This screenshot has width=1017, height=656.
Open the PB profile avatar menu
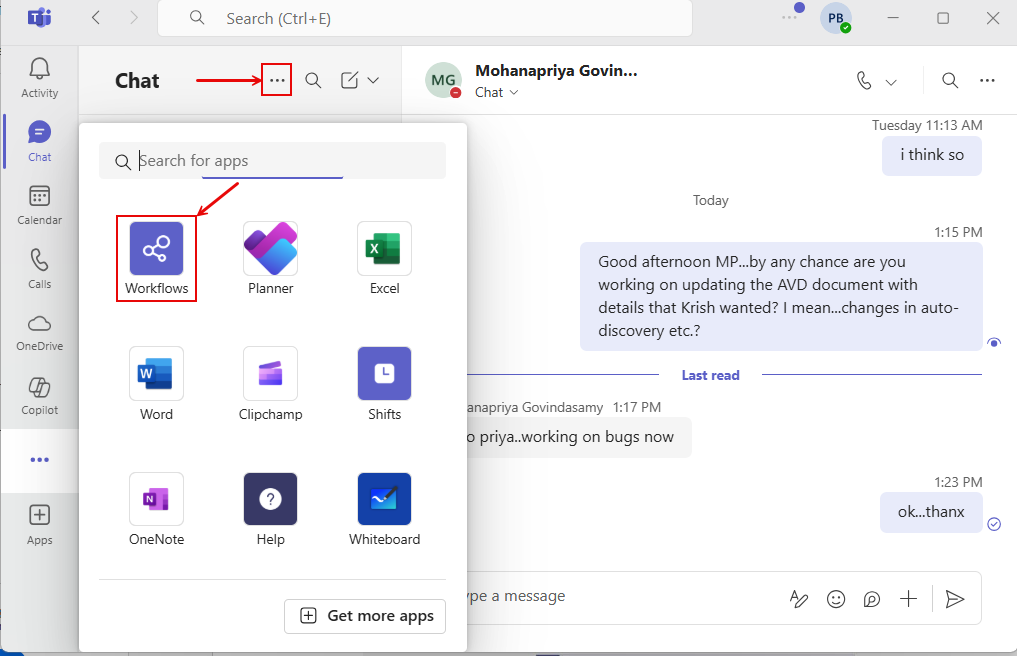835,18
